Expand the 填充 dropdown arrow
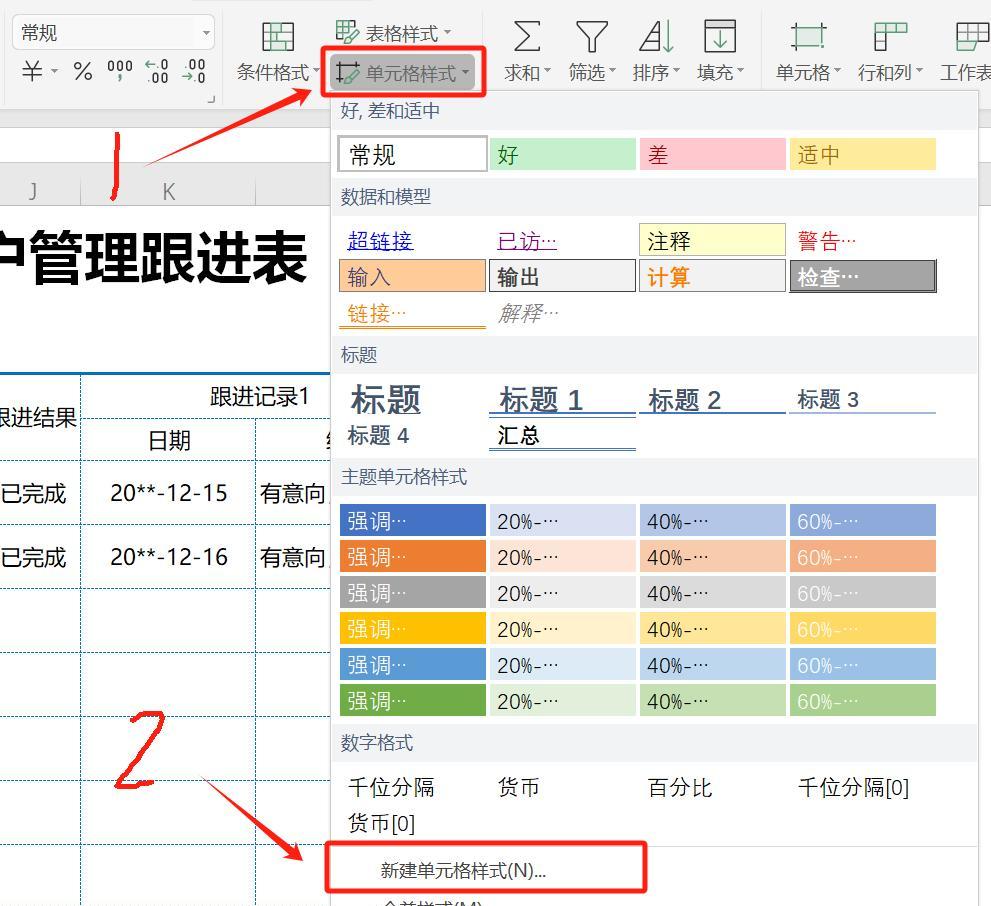 click(x=740, y=71)
